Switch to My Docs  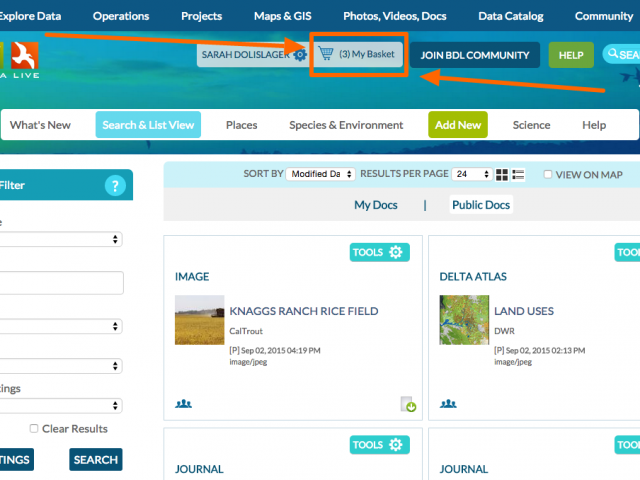(376, 204)
